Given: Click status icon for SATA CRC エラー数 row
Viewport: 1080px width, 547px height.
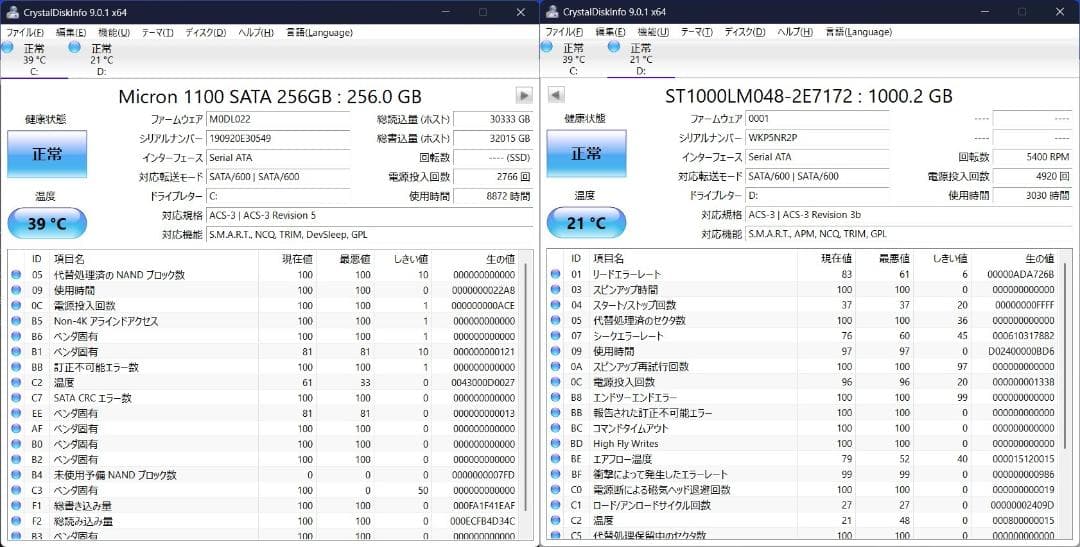Looking at the screenshot, I should [17, 398].
